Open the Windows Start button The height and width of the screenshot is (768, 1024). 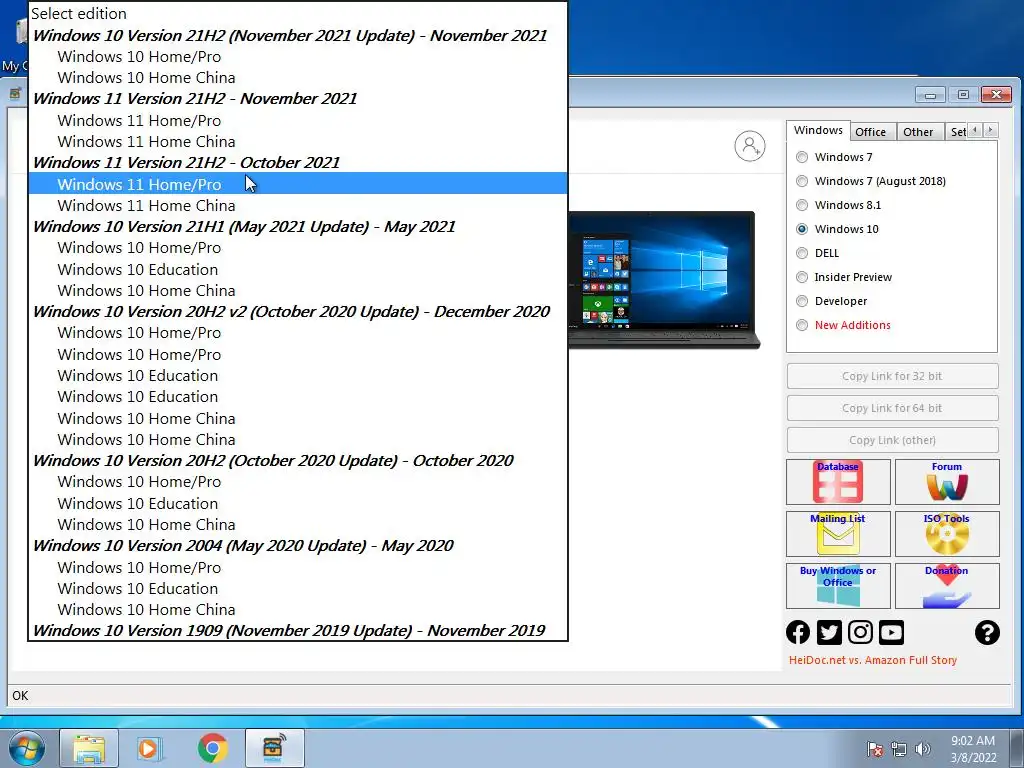(x=27, y=748)
